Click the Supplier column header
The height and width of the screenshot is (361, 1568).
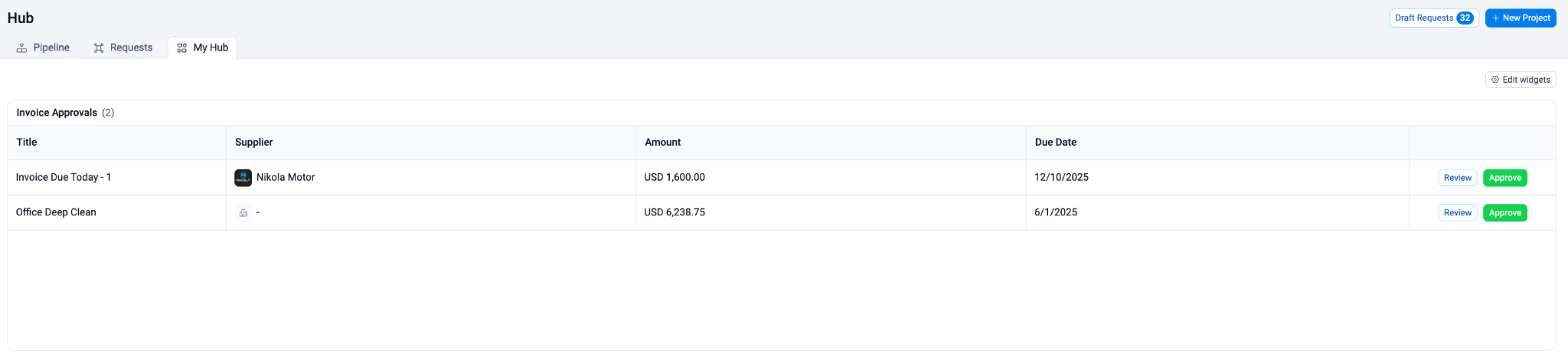(x=253, y=143)
